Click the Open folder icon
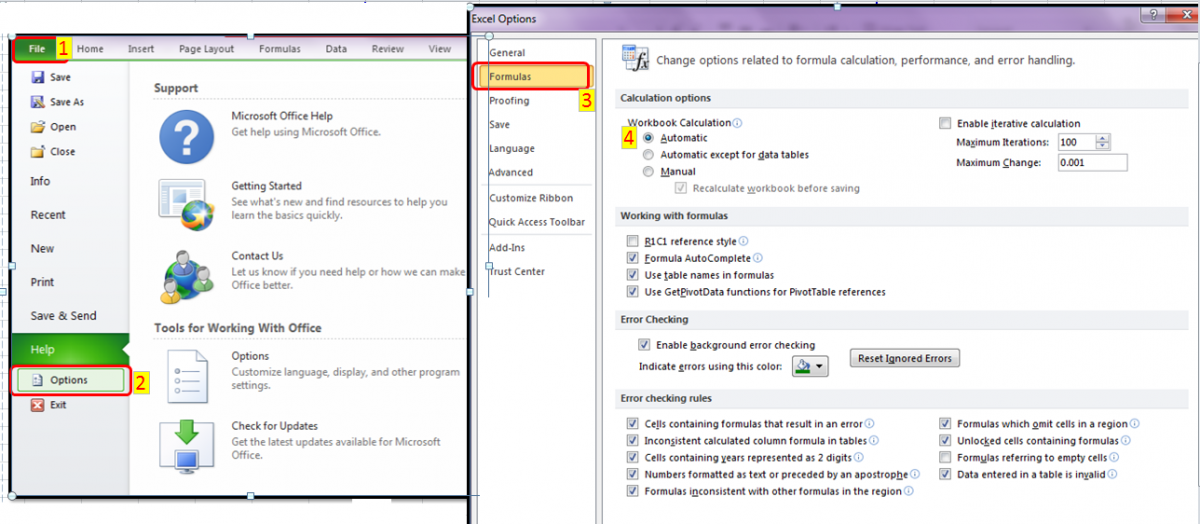Viewport: 1200px width, 524px height. pyautogui.click(x=38, y=127)
